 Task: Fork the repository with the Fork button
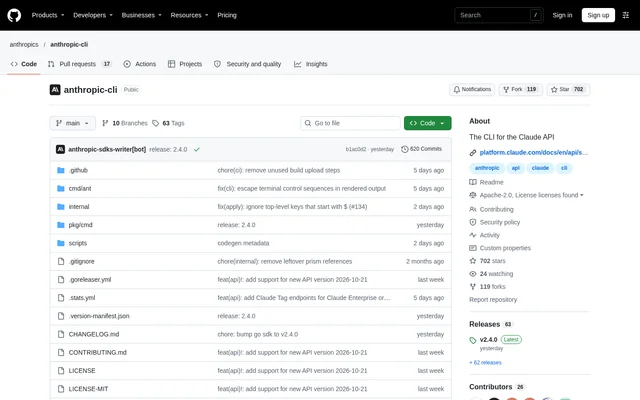pos(520,89)
